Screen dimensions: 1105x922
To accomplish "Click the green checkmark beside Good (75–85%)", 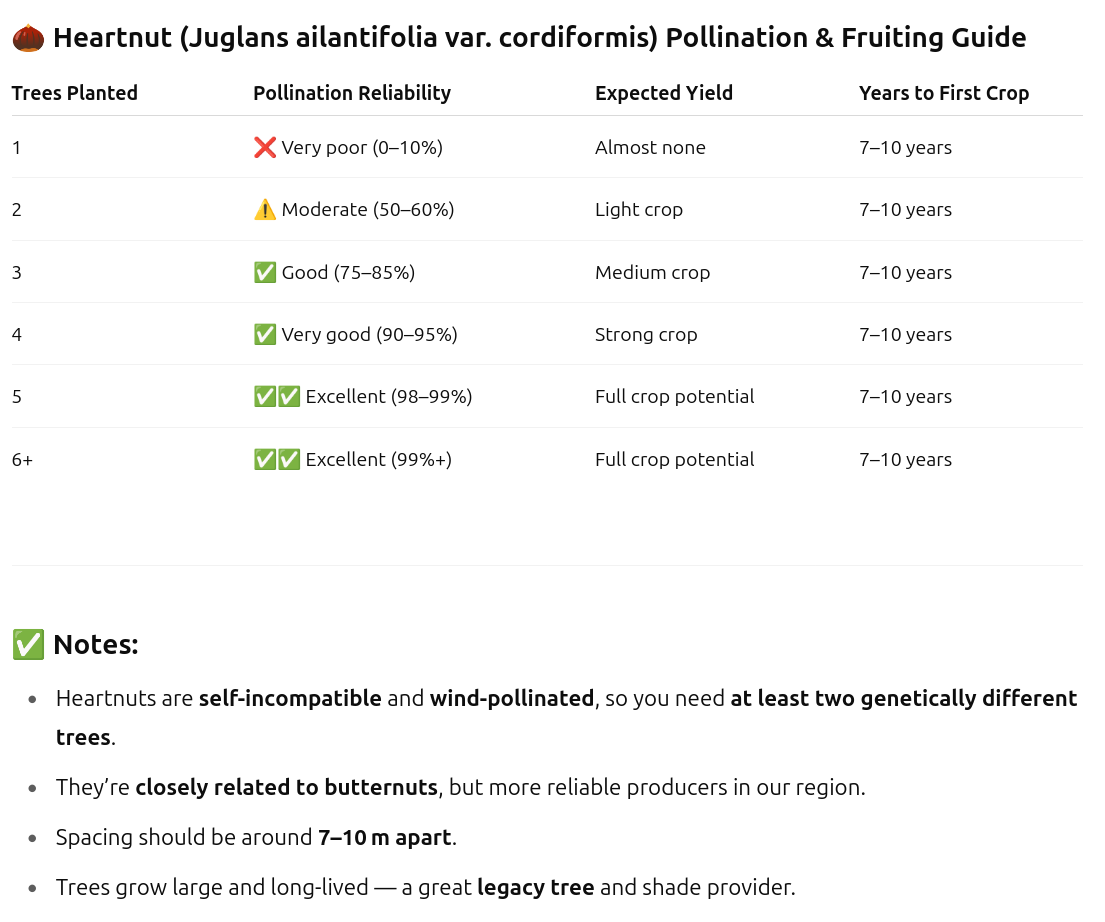I will point(265,272).
